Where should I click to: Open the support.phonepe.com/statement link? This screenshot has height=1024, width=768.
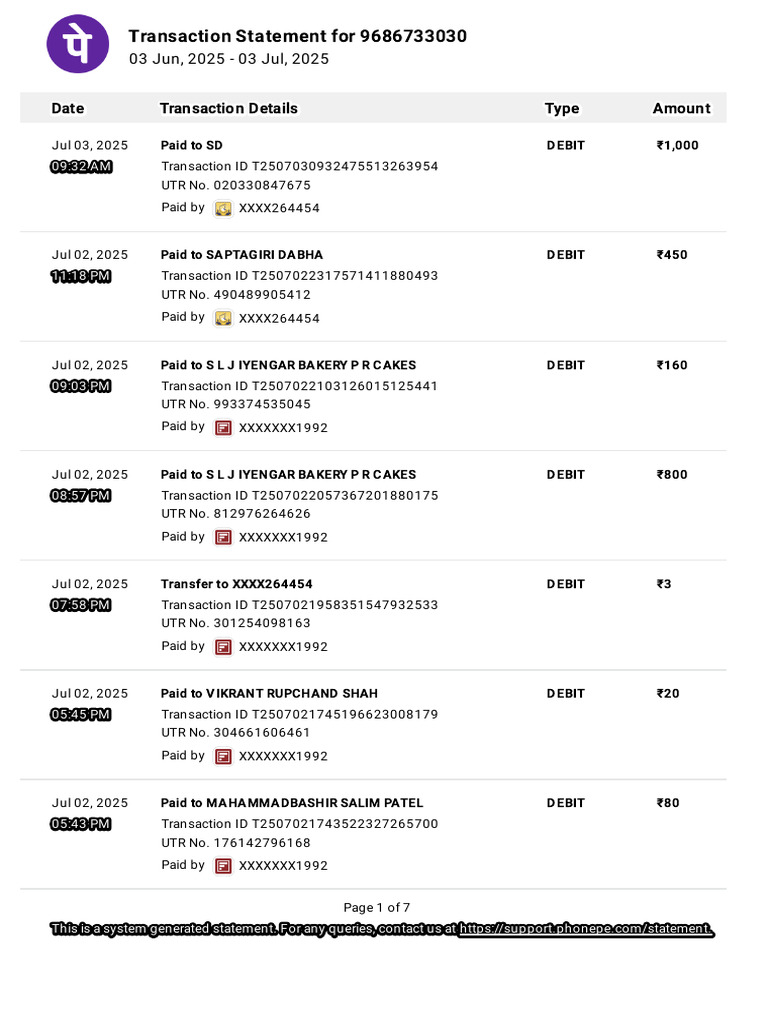click(586, 929)
